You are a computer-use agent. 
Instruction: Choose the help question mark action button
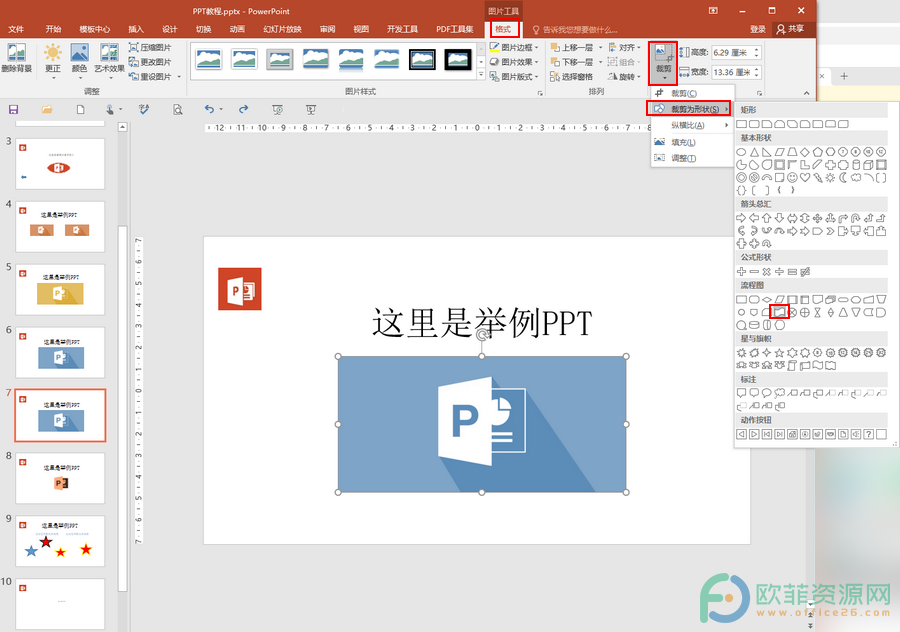(868, 434)
